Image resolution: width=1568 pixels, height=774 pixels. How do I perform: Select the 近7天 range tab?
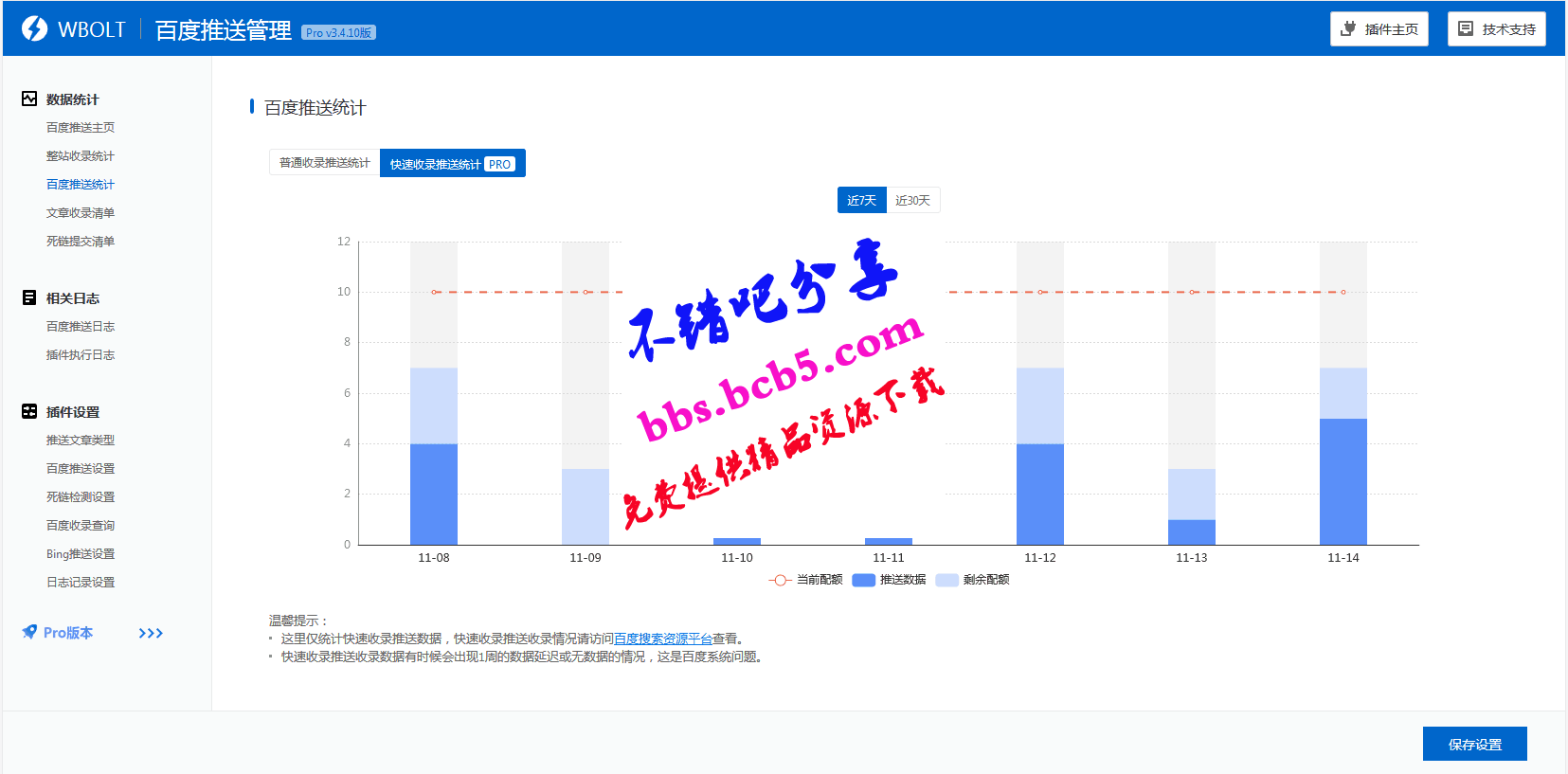tap(861, 200)
